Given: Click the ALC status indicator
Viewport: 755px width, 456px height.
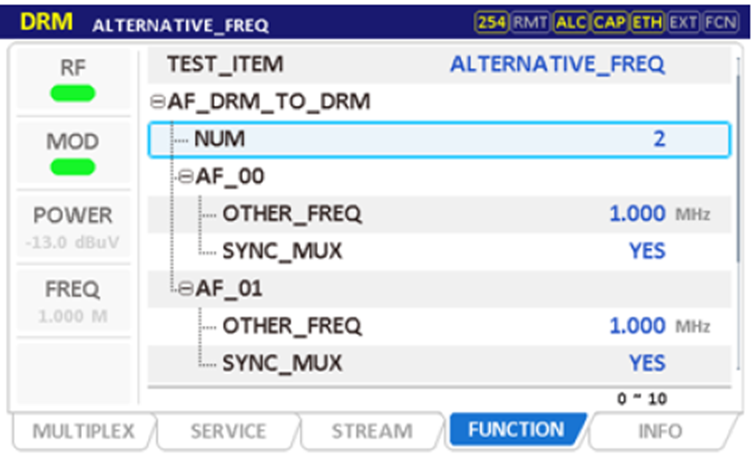Looking at the screenshot, I should tap(570, 22).
